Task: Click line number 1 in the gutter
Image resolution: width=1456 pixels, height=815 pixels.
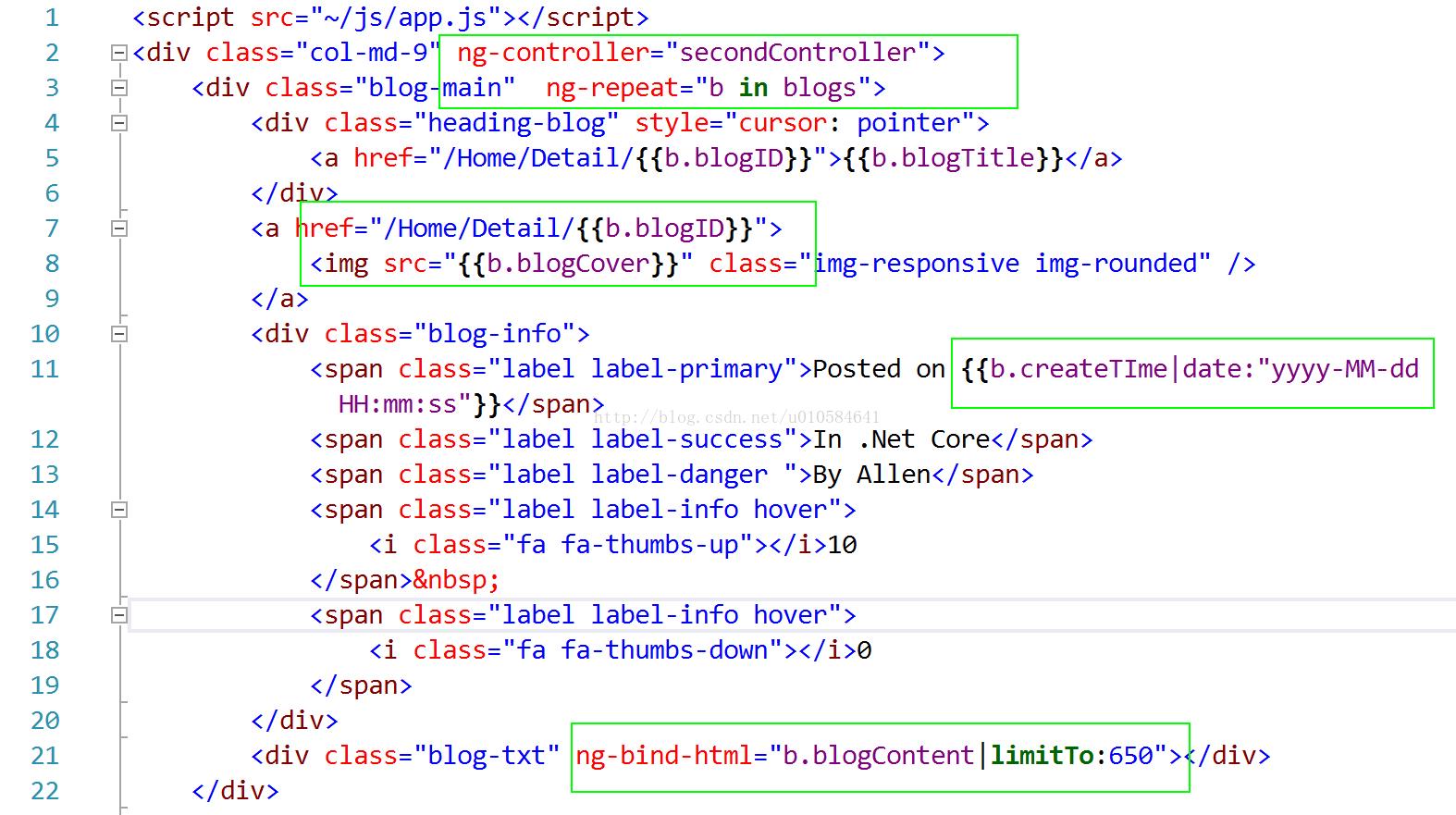Action: (x=52, y=18)
